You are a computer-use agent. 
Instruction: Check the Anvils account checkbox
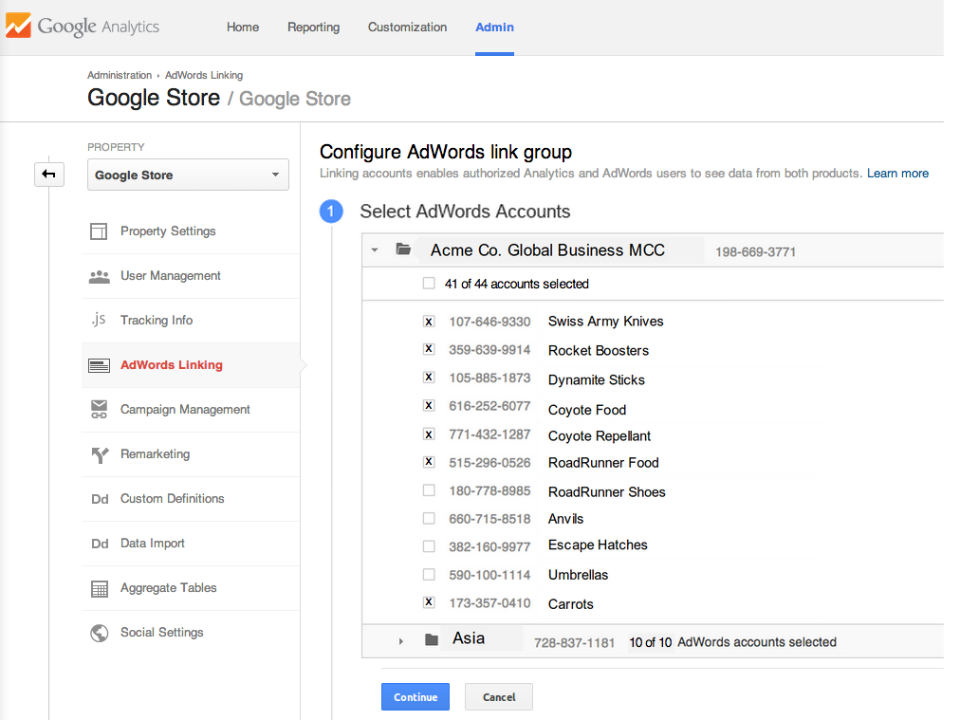click(429, 519)
